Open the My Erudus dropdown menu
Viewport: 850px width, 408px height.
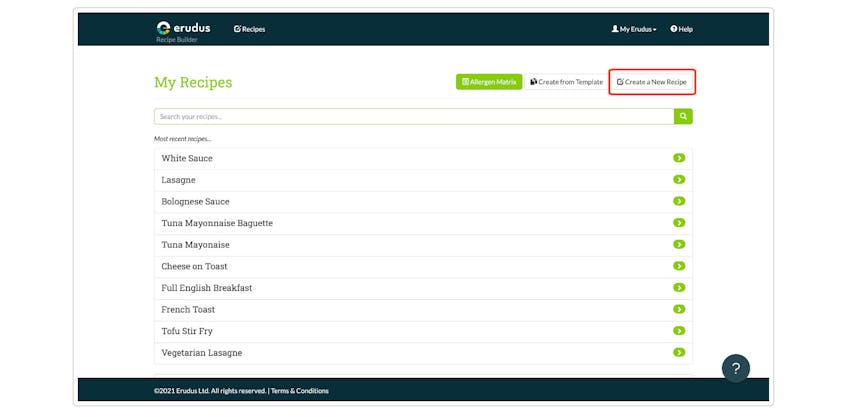[634, 29]
